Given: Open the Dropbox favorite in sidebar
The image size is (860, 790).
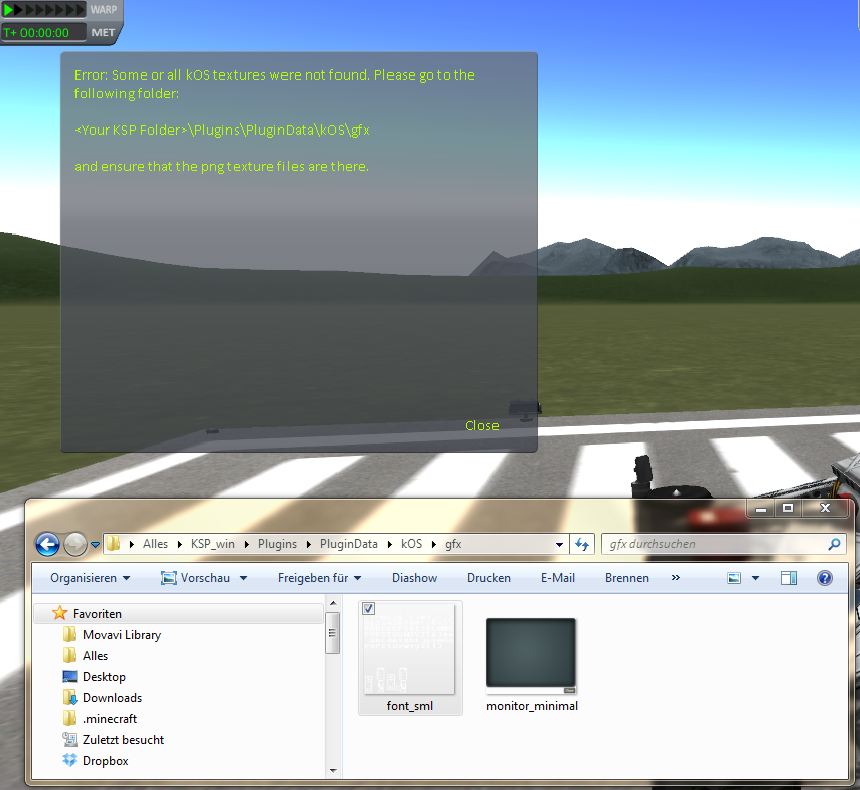Looking at the screenshot, I should point(105,761).
